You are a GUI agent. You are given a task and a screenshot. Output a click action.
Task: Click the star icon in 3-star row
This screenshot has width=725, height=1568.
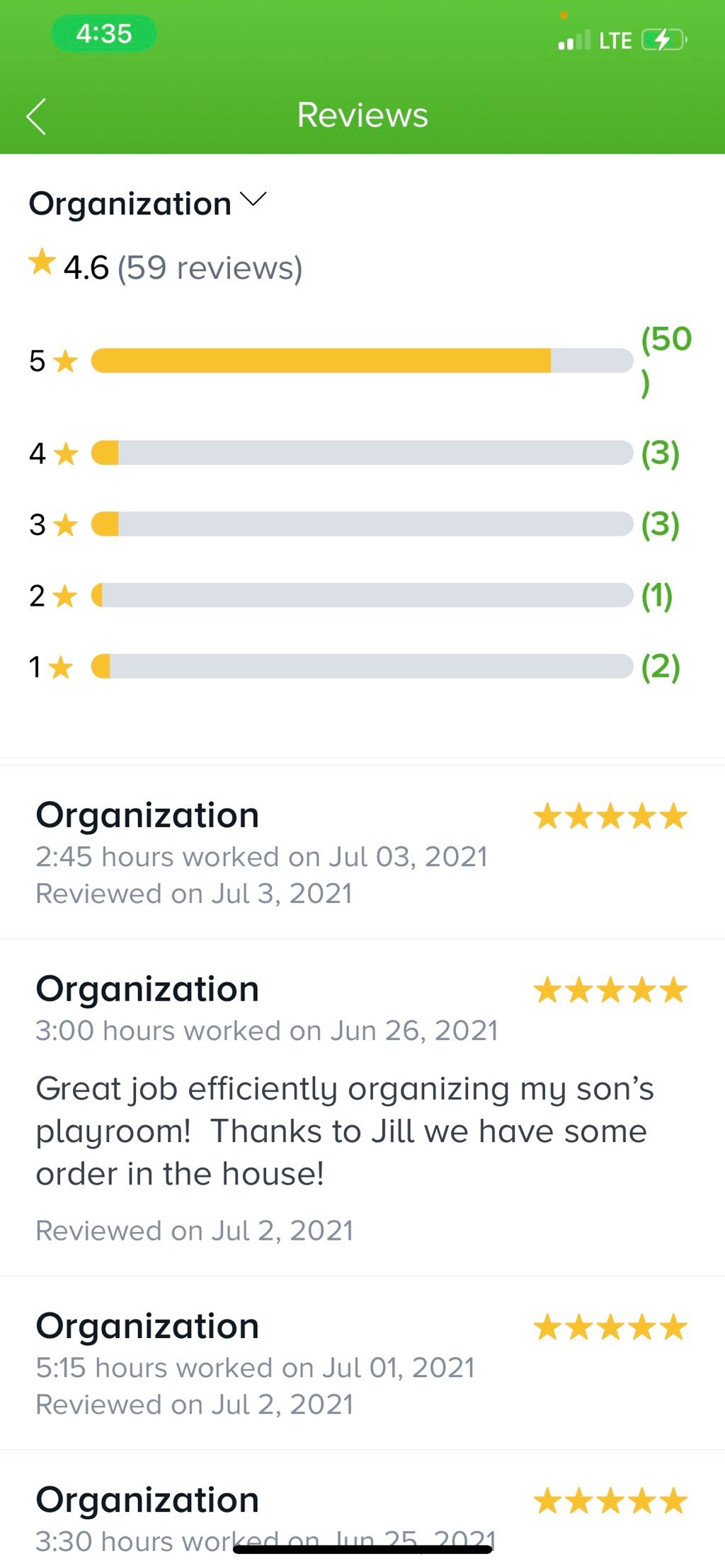[x=65, y=525]
